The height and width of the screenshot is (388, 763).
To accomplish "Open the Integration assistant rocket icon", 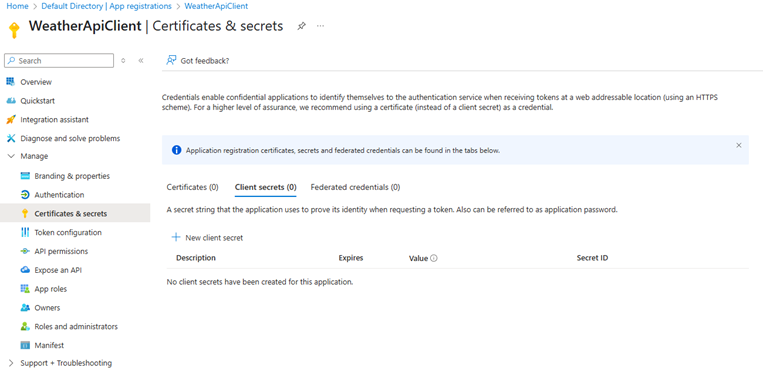I will (11, 119).
